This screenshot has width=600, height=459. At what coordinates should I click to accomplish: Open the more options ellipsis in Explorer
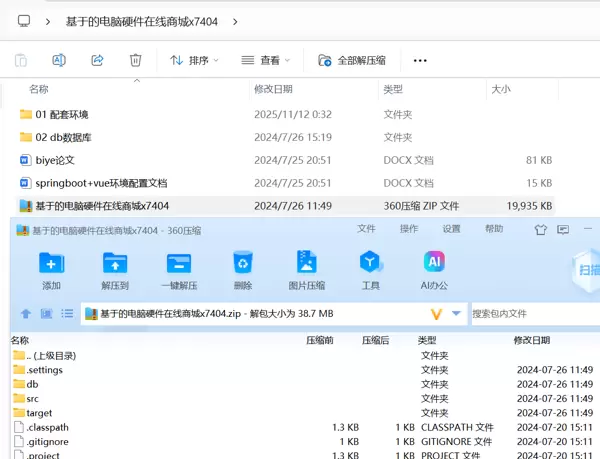click(420, 60)
